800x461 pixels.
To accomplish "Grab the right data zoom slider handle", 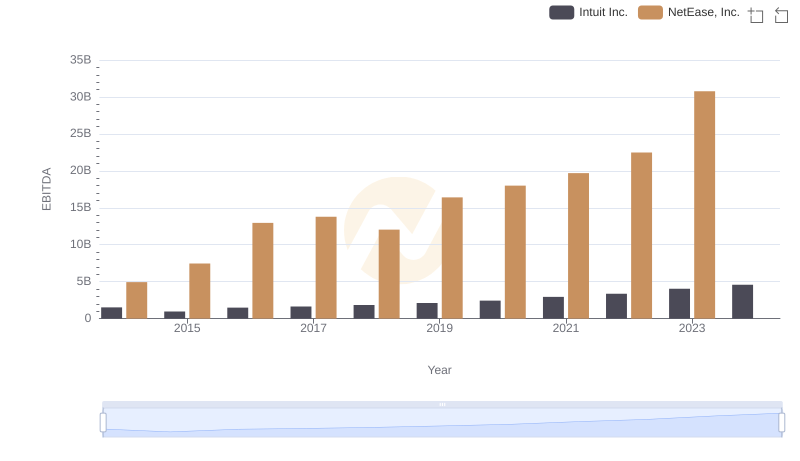I will (x=781, y=422).
